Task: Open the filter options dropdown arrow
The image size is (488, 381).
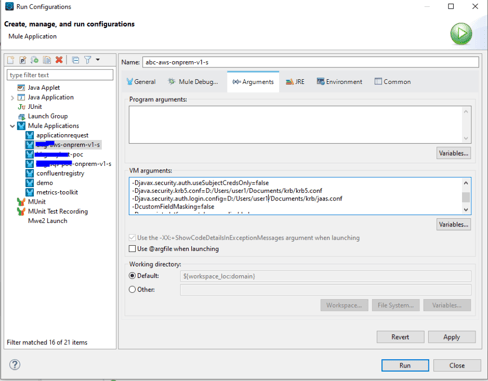Action: (98, 60)
